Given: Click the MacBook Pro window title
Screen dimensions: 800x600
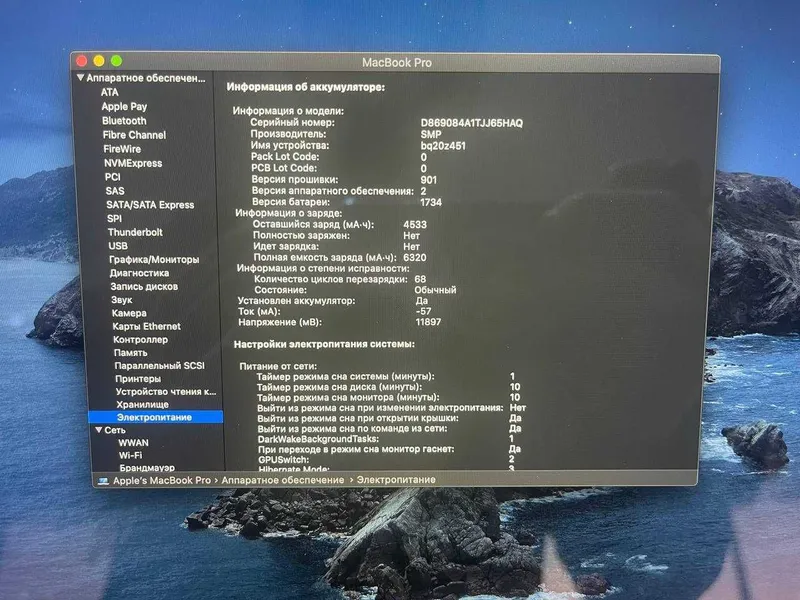Looking at the screenshot, I should click(397, 63).
